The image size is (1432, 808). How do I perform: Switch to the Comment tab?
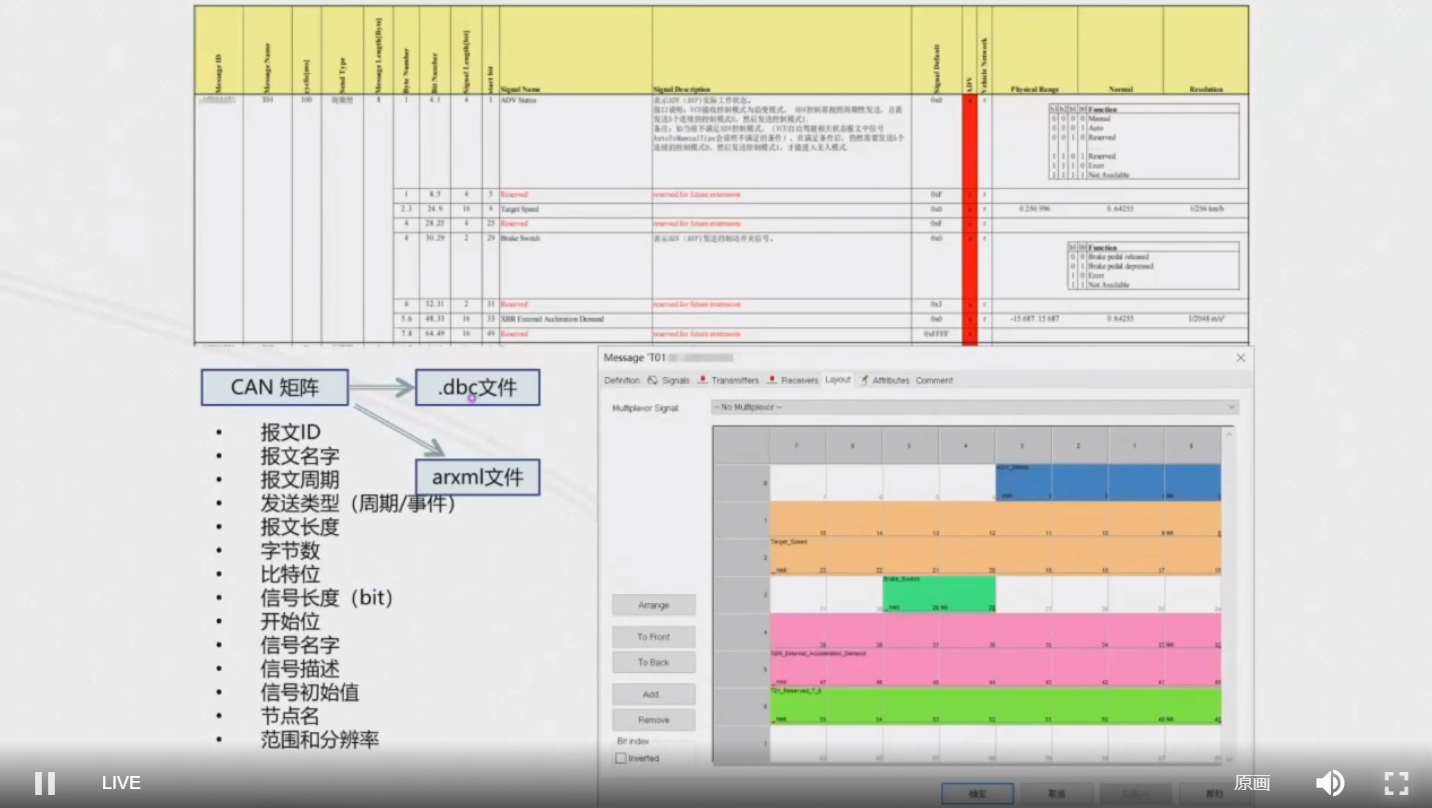(934, 380)
